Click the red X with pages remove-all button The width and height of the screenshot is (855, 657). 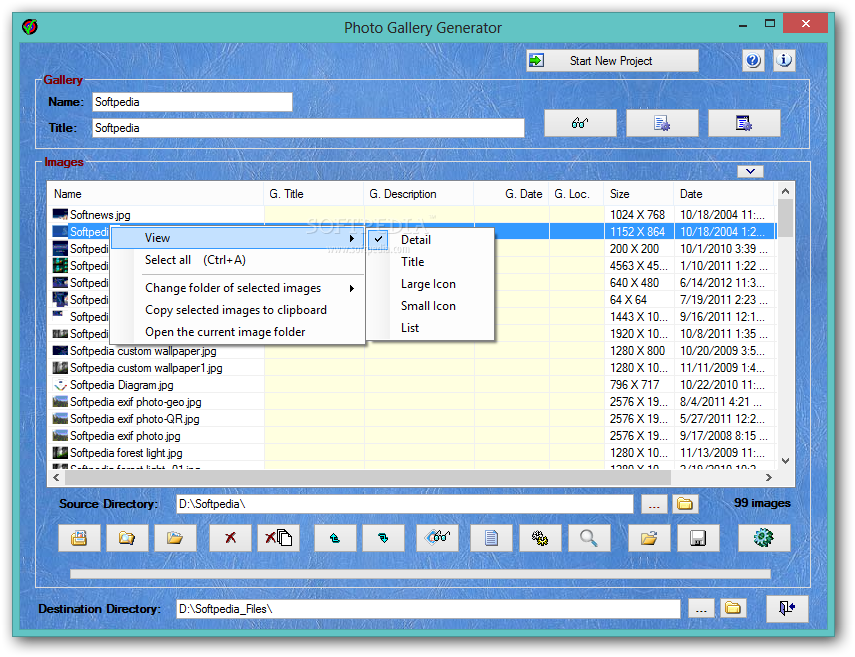(278, 538)
